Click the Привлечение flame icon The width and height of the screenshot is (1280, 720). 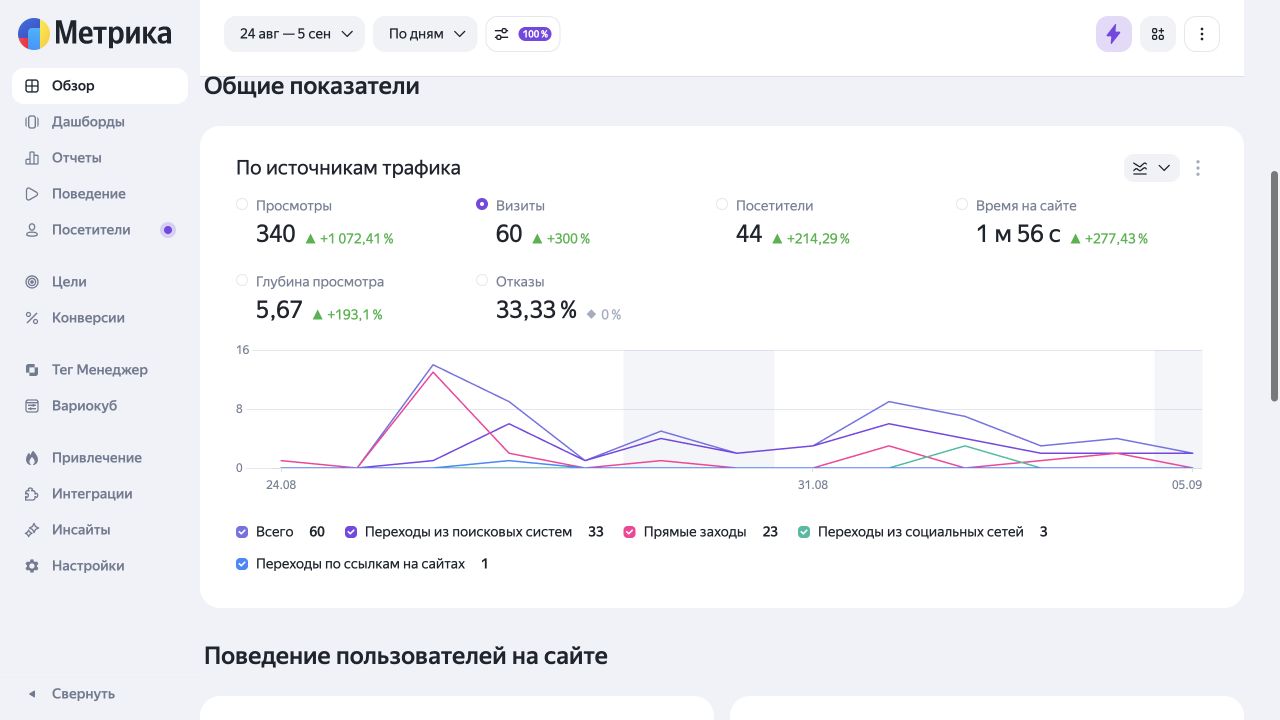(32, 458)
